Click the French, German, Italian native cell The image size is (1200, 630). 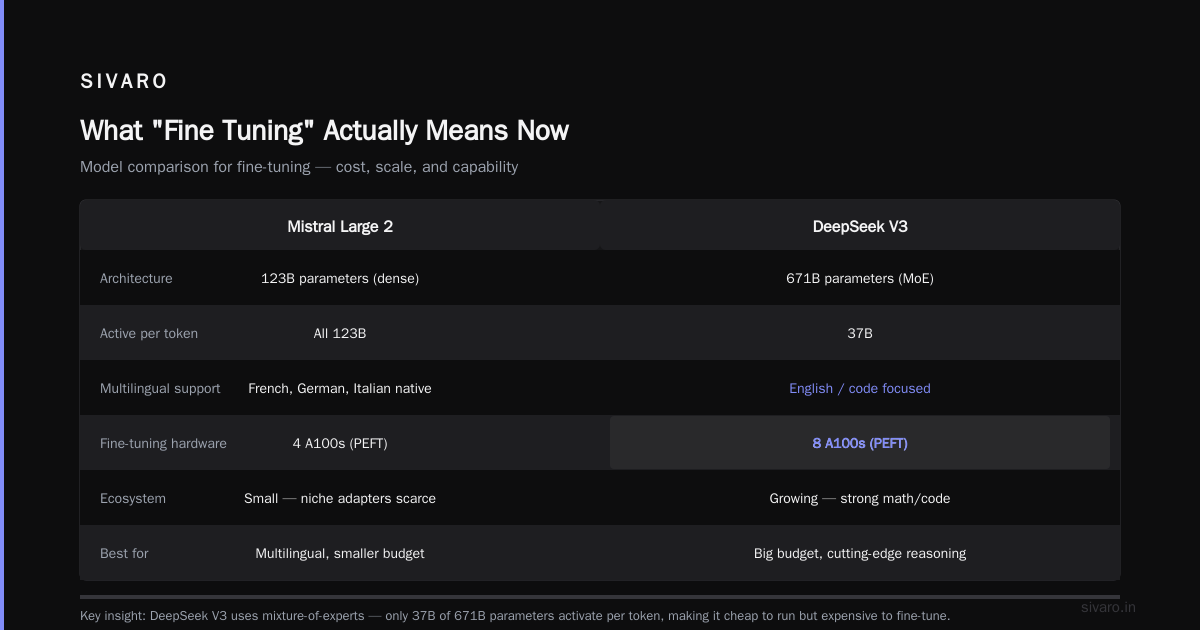(x=340, y=388)
